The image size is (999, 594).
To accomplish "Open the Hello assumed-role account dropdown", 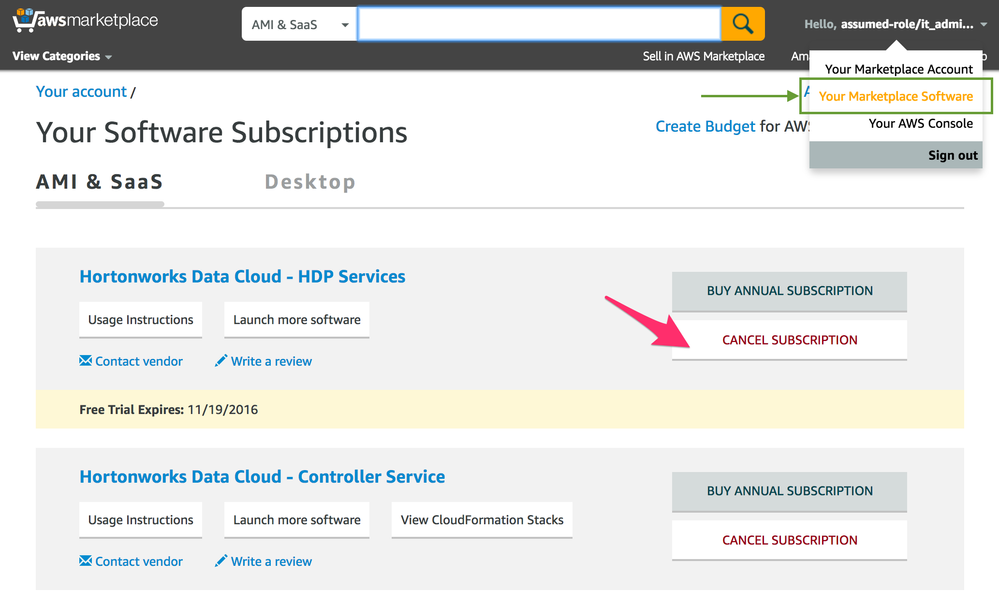I will [x=893, y=24].
